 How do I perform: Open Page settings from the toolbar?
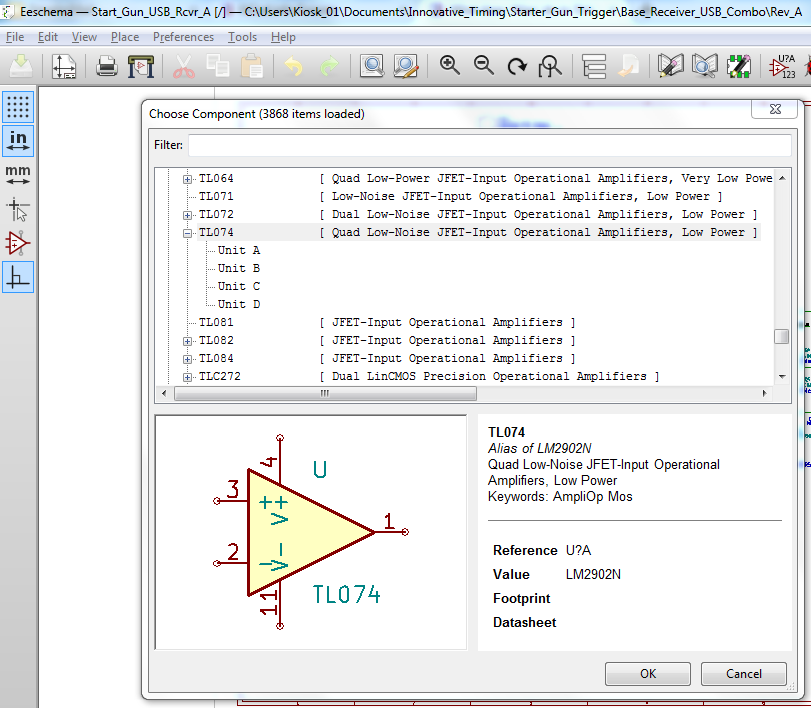tap(64, 67)
